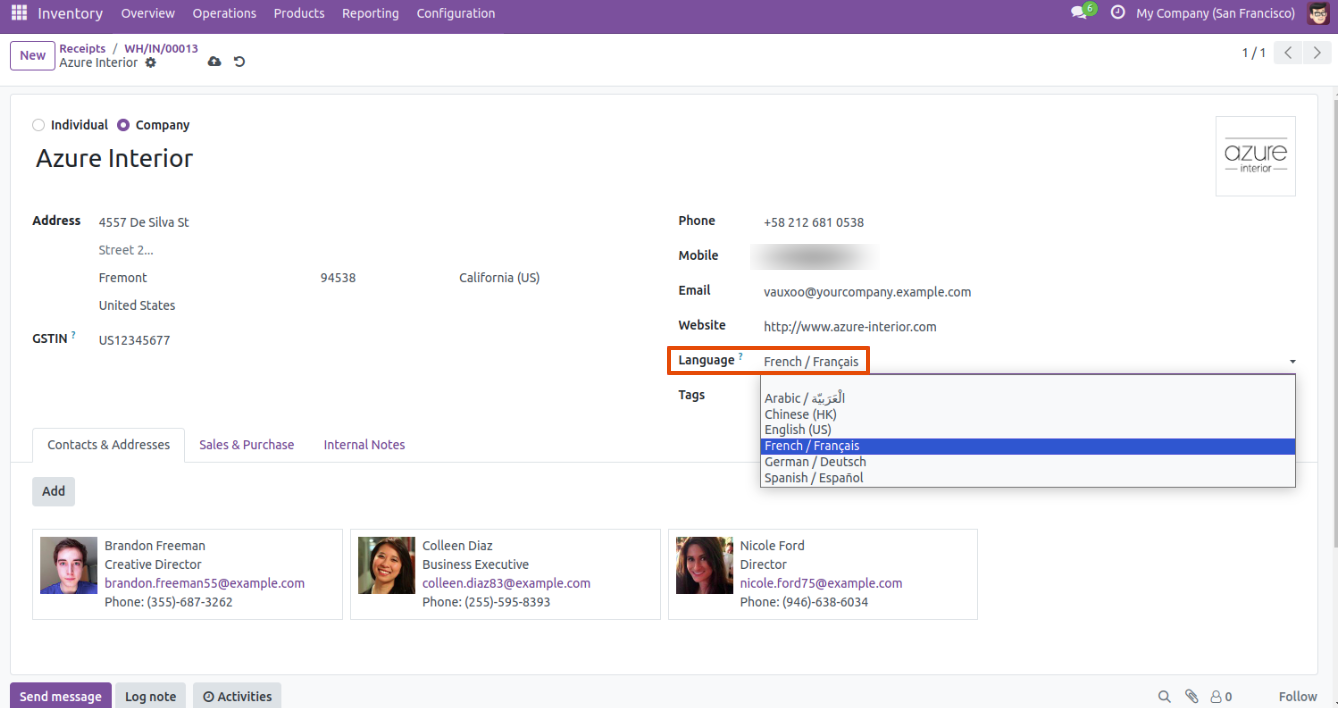Viewport: 1338px width, 708px height.
Task: Open the apps grid home menu
Action: point(19,14)
